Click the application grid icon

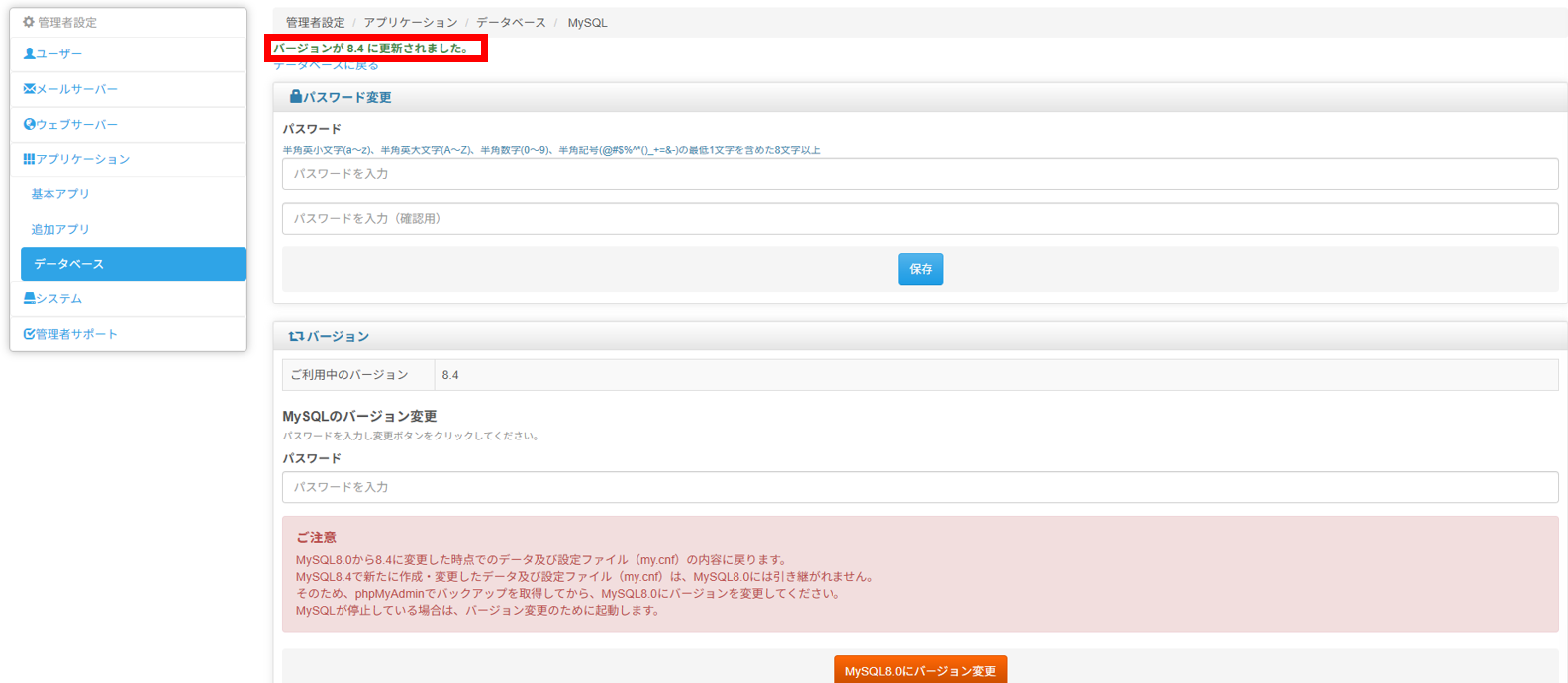tap(29, 159)
